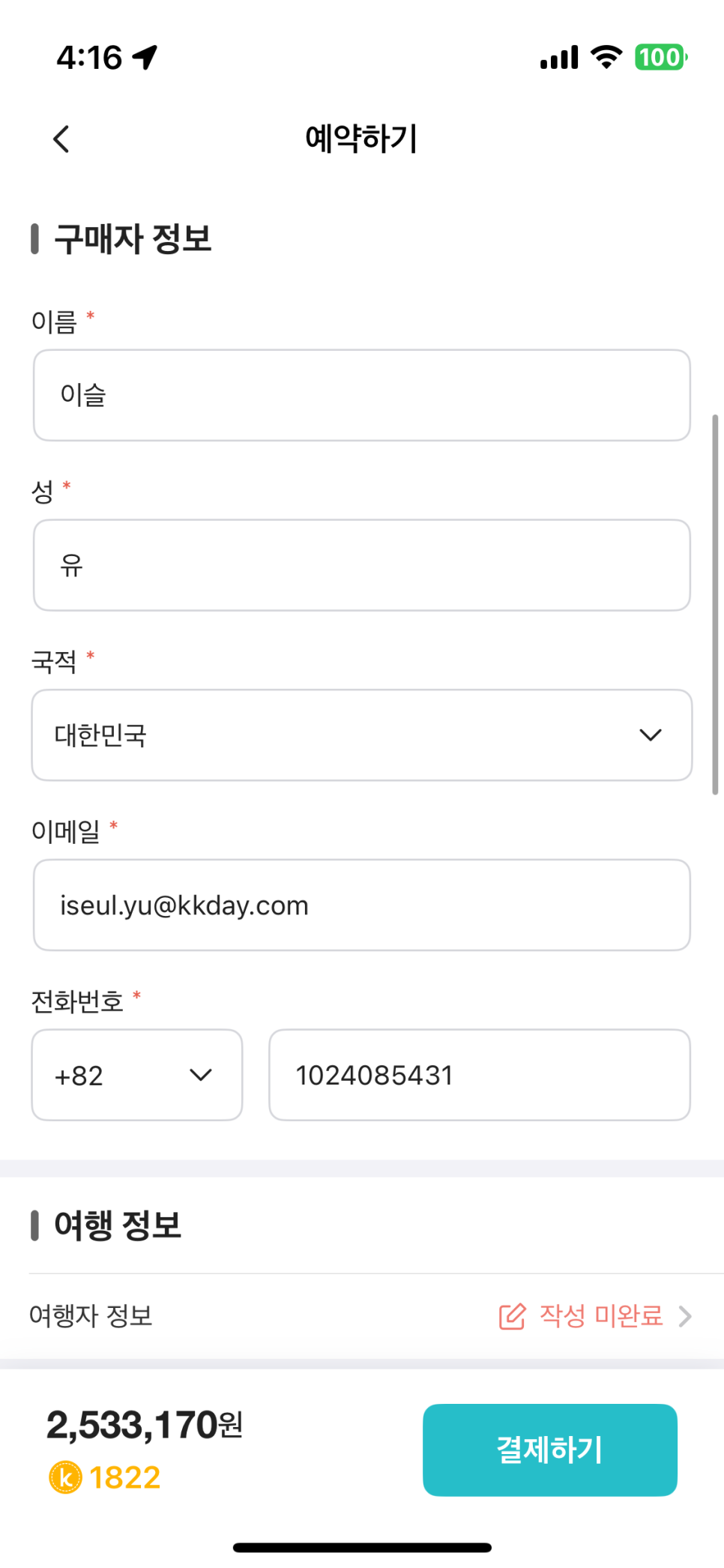
Task: Tap the vertical scrollbar on right edge
Action: pos(715,604)
